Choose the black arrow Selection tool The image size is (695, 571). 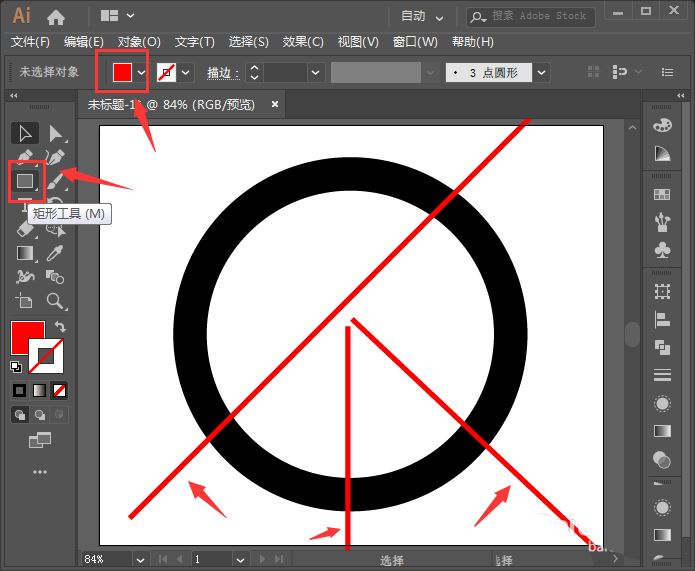[x=25, y=133]
